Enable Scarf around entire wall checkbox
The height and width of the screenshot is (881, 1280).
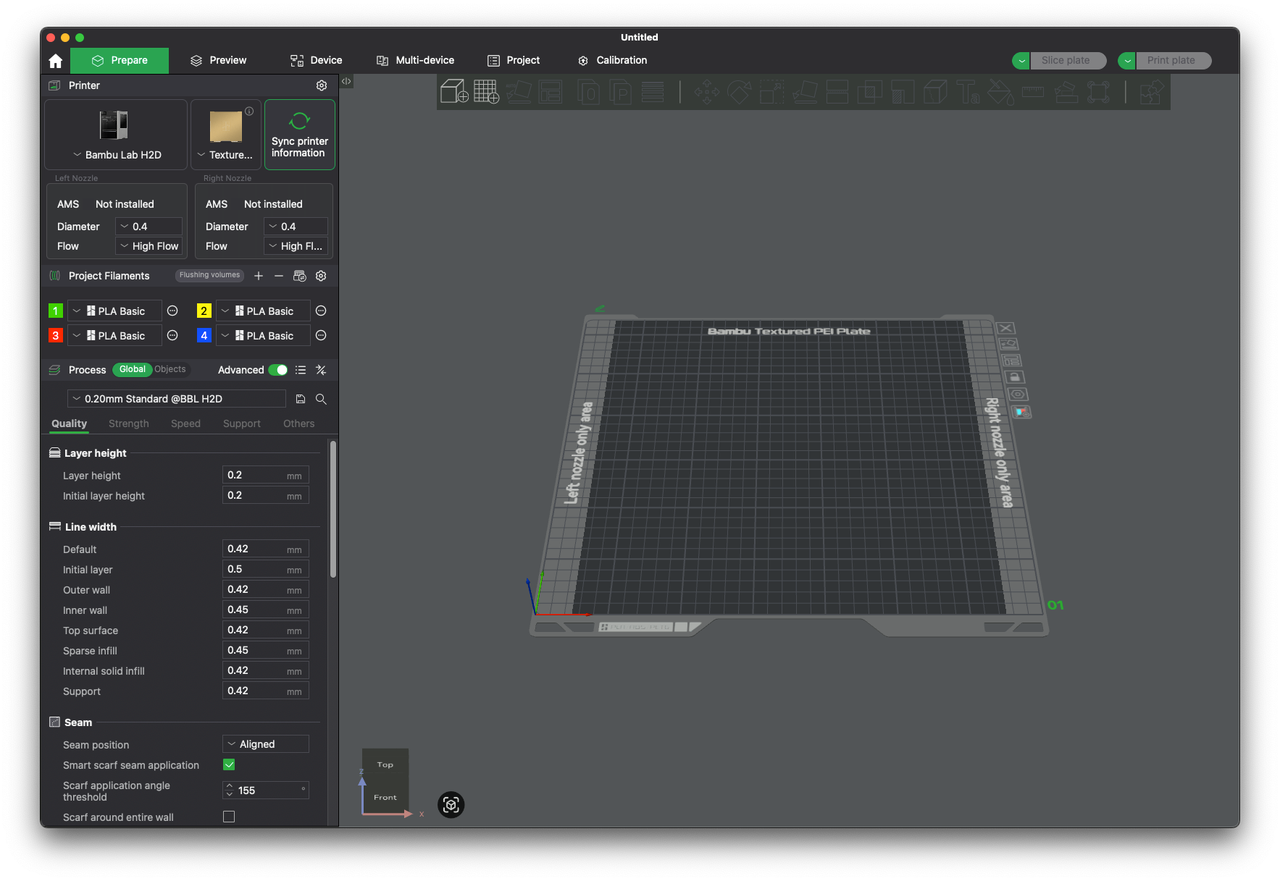[229, 817]
